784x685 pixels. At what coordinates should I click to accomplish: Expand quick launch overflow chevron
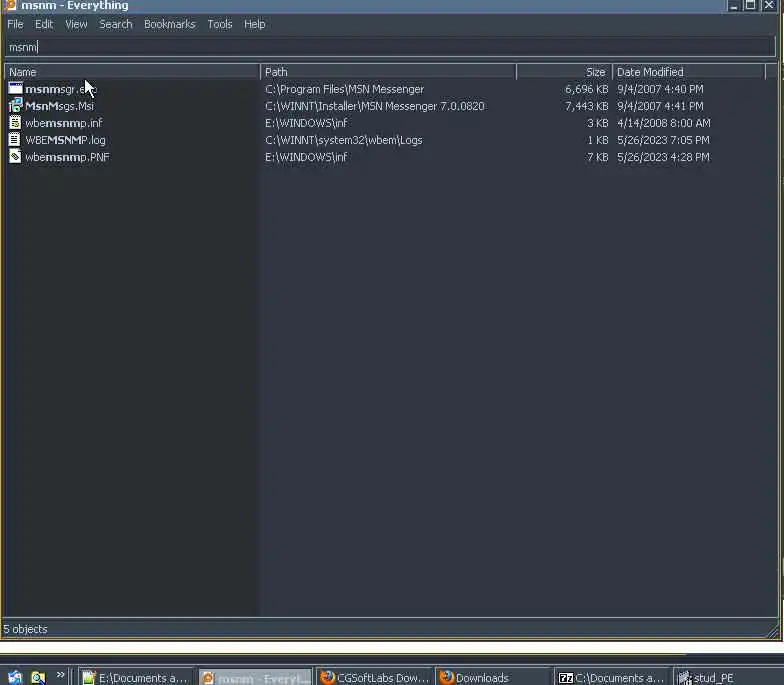coord(60,675)
